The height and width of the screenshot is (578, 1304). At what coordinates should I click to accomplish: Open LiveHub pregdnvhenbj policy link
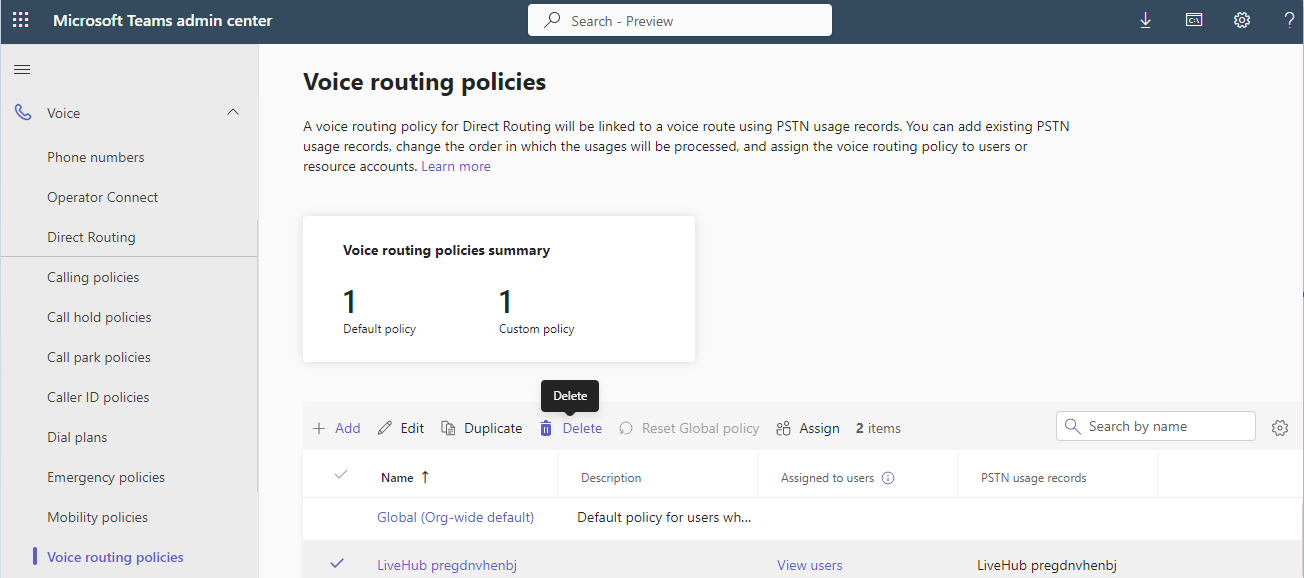point(447,565)
